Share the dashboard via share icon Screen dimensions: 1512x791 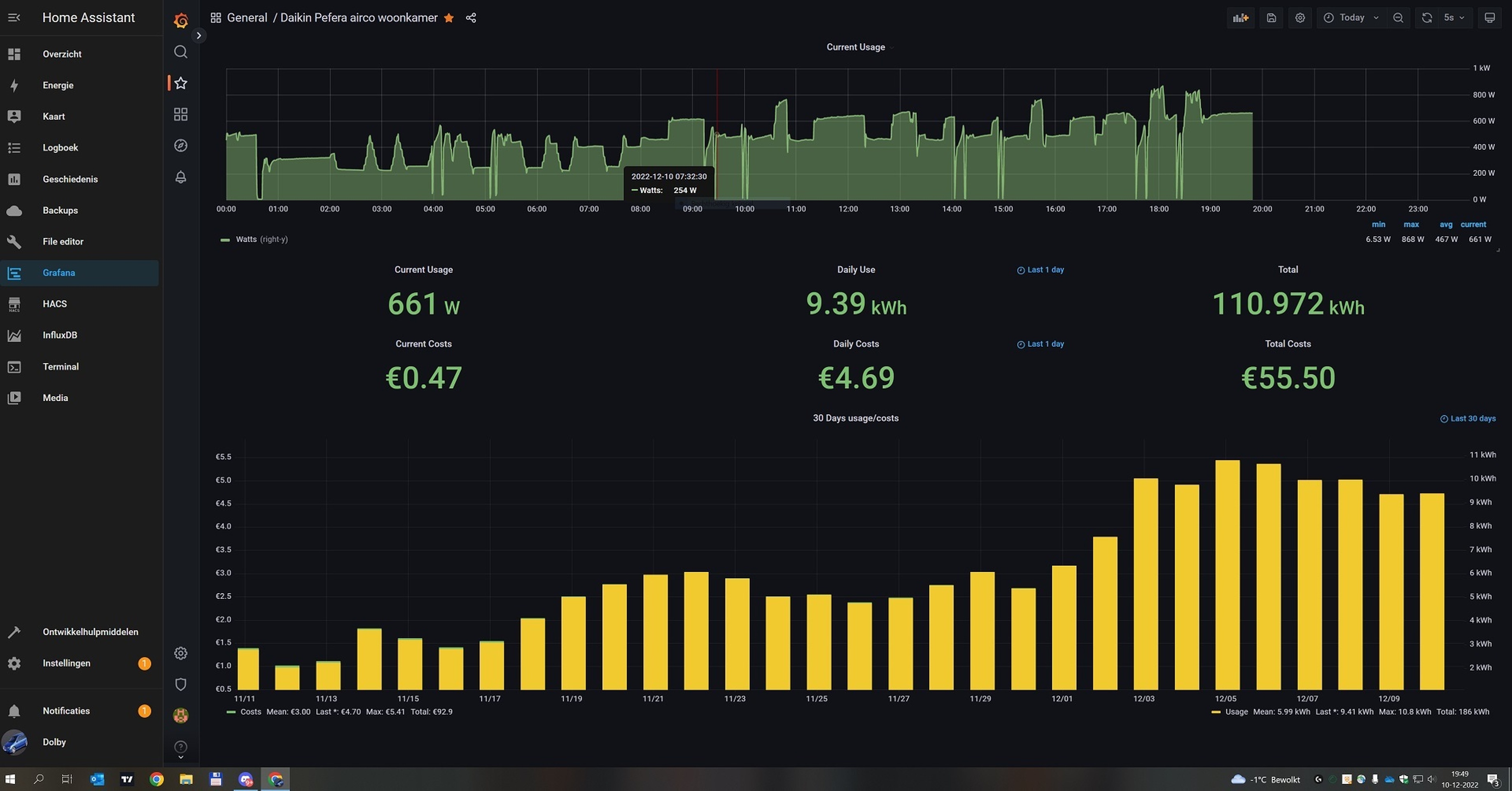point(471,18)
